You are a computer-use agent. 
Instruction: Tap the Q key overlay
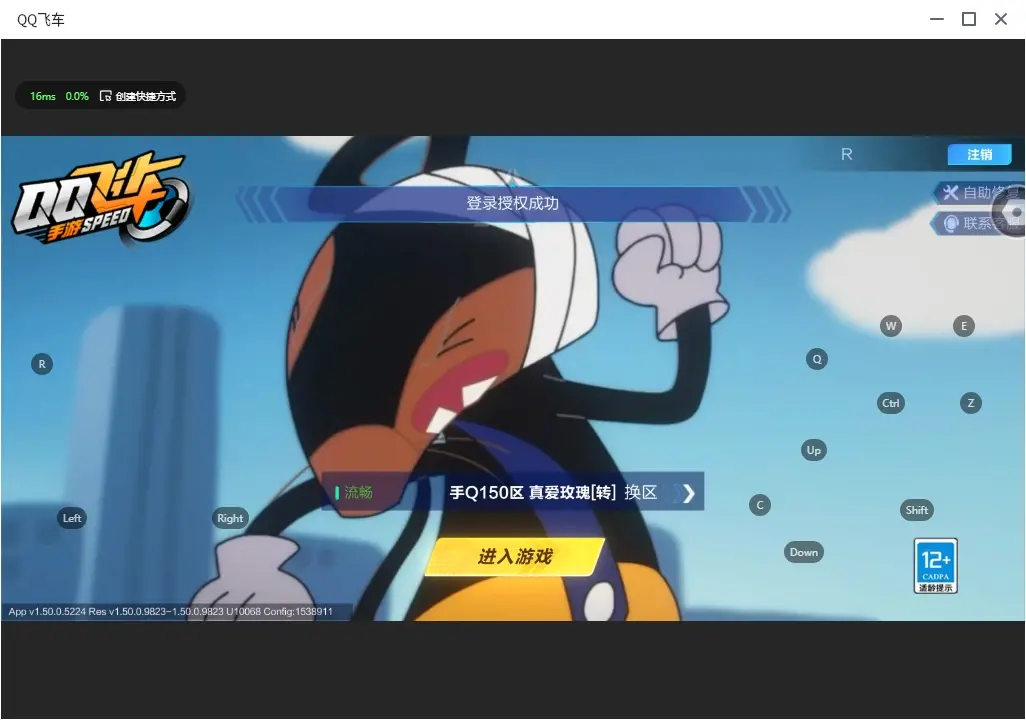click(x=817, y=359)
